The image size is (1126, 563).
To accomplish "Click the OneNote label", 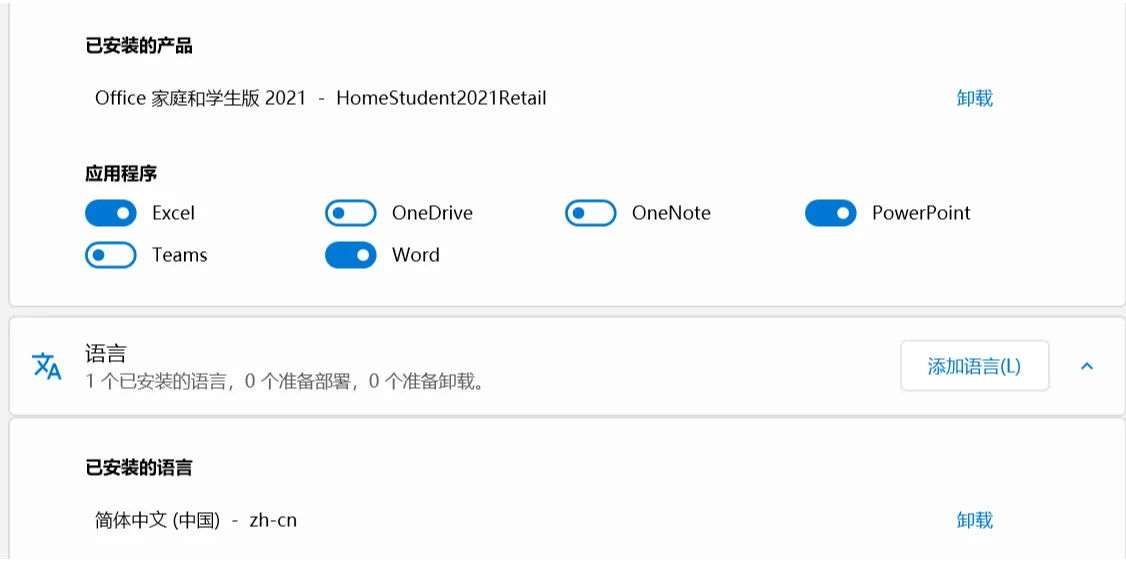I will tap(671, 213).
